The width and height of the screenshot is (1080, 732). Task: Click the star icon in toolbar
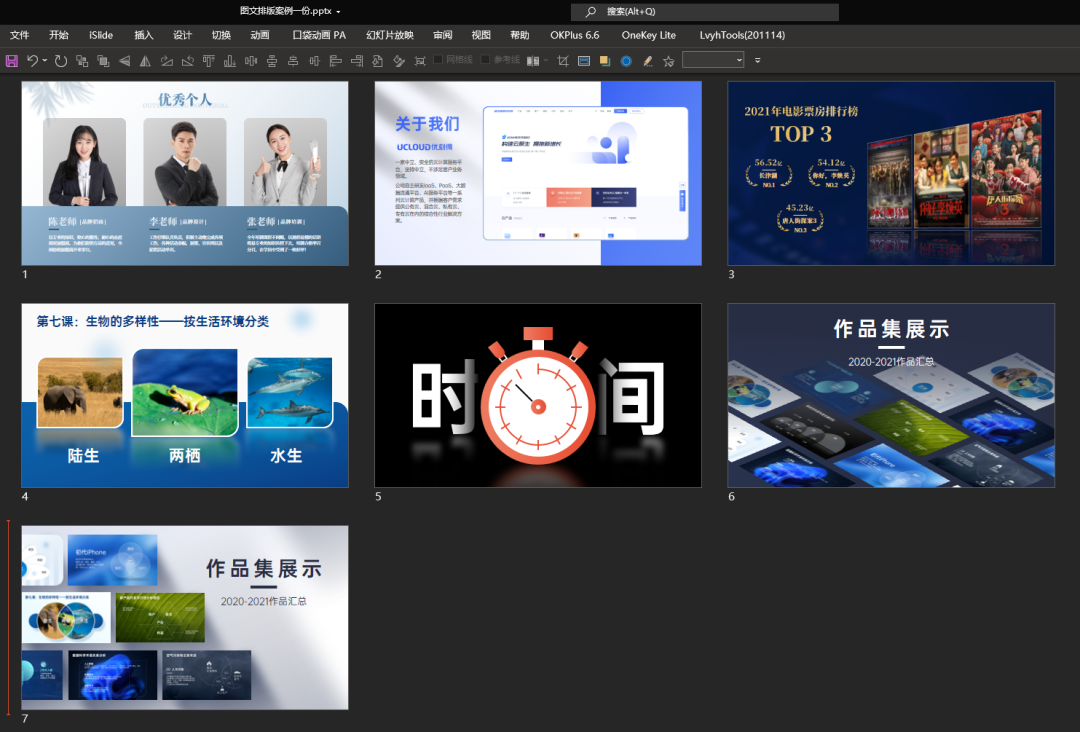[x=669, y=61]
